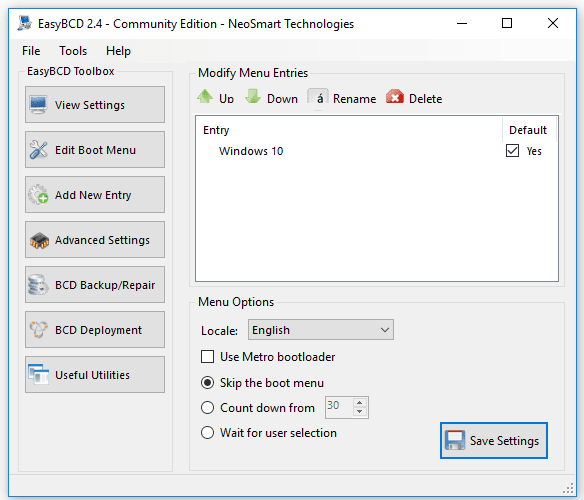Viewport: 584px width, 500px height.
Task: Click the green Up arrow icon
Action: (205, 96)
